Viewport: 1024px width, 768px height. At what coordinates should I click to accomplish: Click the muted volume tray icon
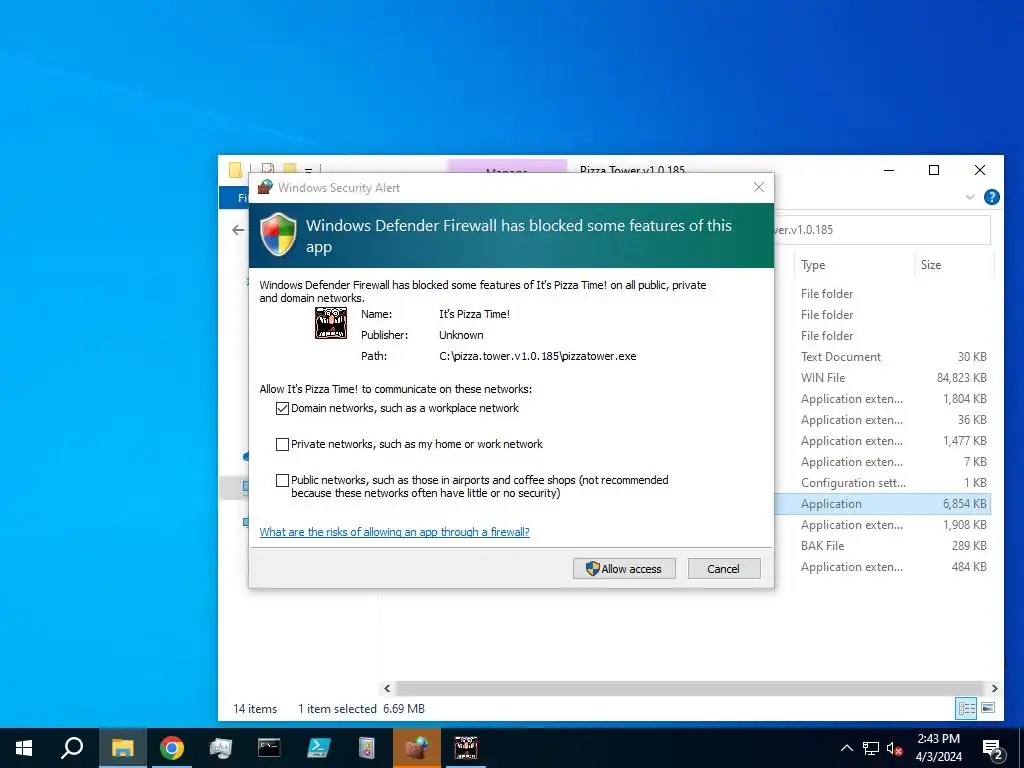click(895, 748)
